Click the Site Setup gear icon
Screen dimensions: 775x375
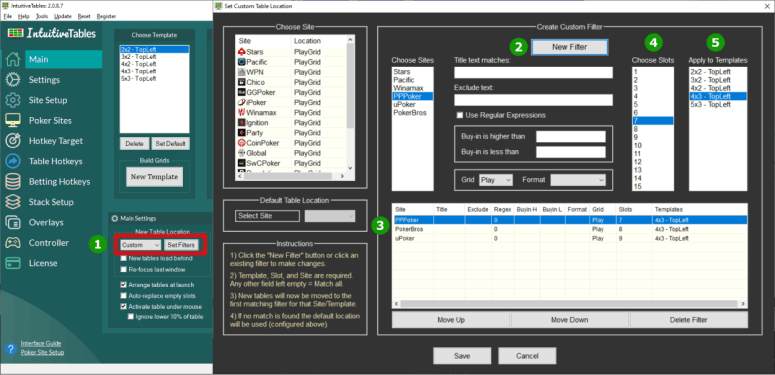point(13,100)
